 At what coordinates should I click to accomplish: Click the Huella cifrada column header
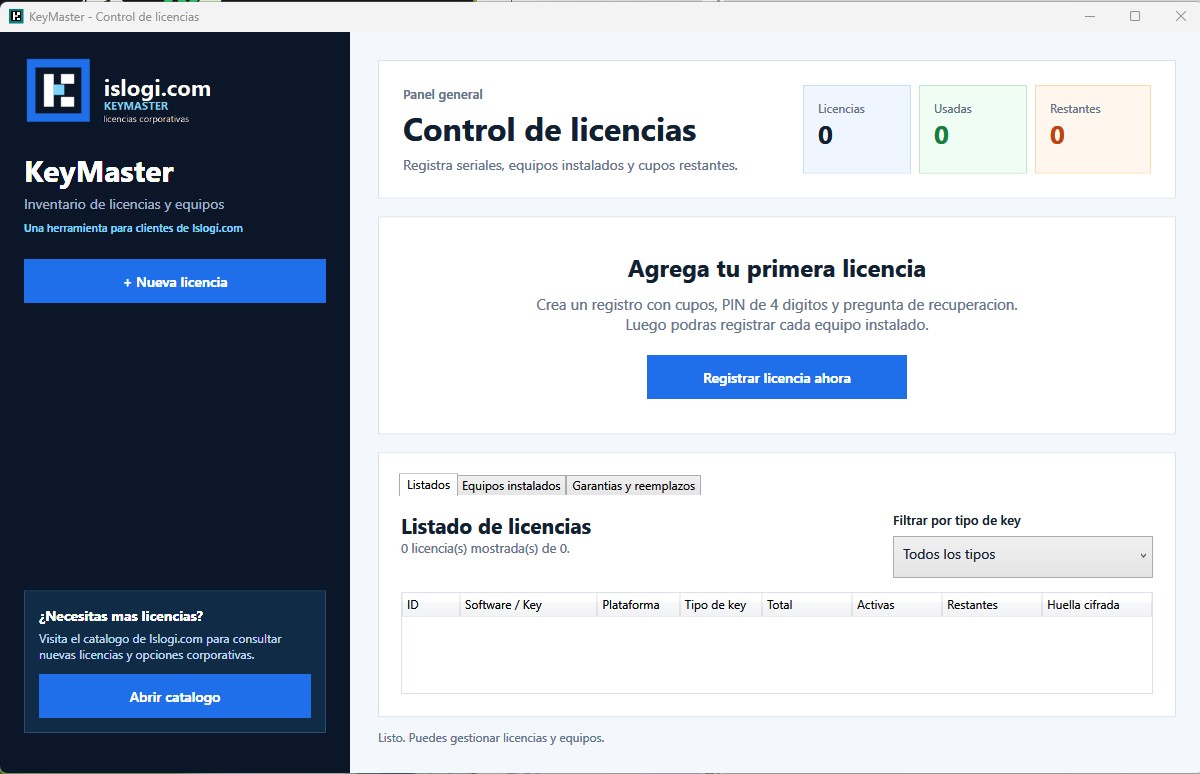click(x=1097, y=605)
